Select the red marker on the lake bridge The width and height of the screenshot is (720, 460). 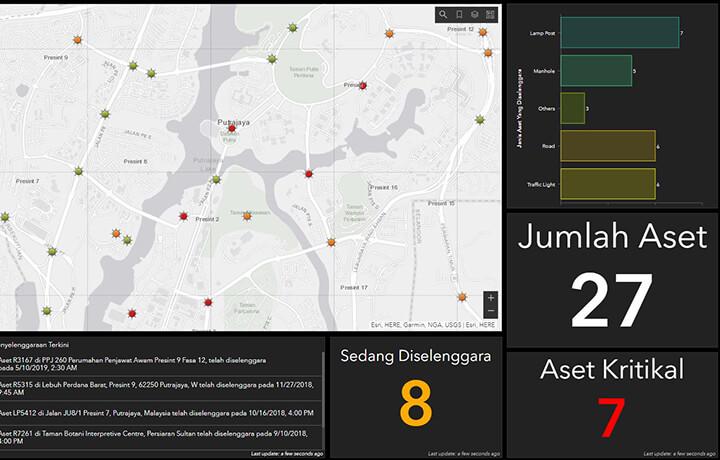[309, 174]
